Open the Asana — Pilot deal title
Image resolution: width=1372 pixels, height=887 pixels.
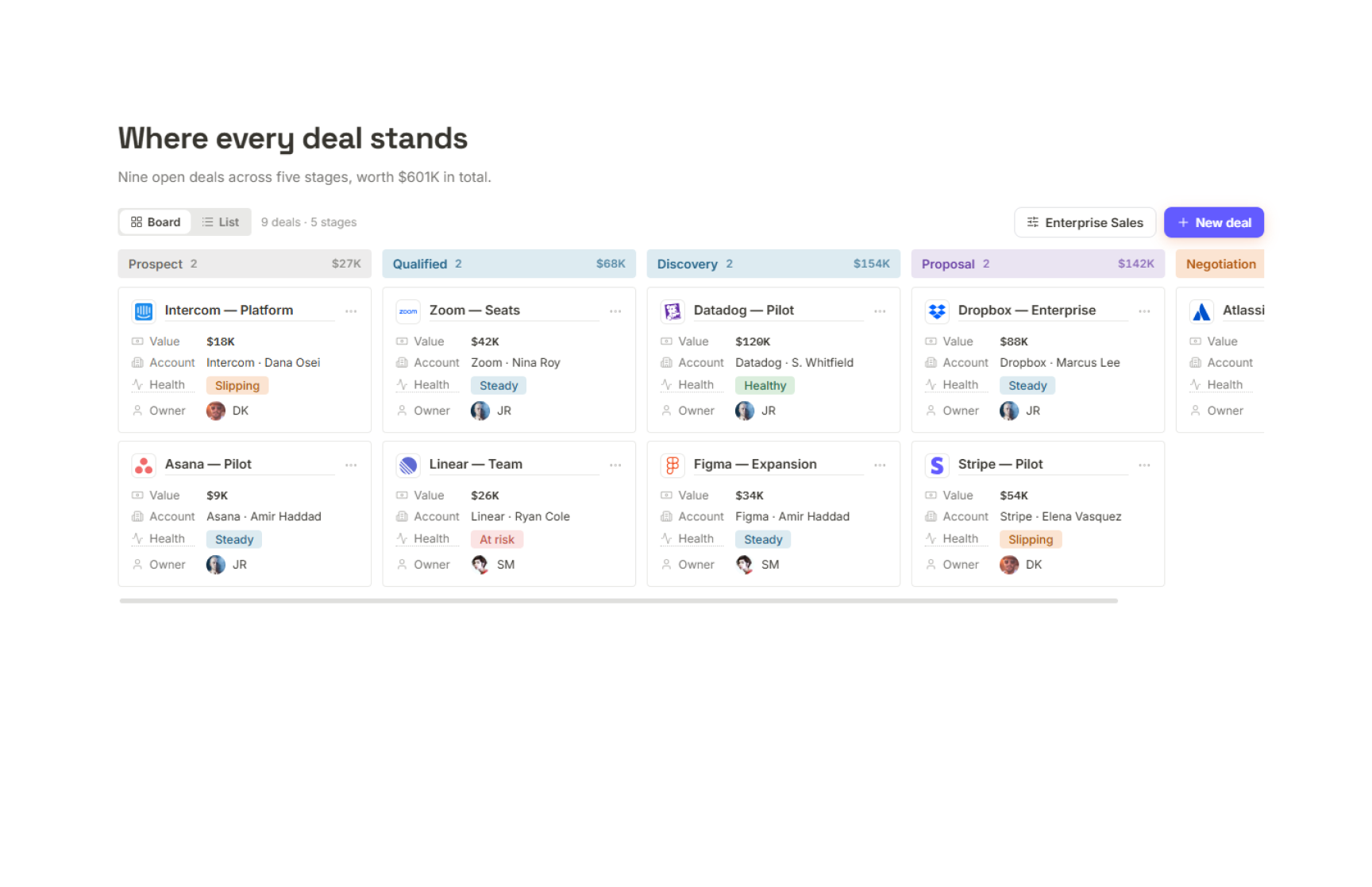pyautogui.click(x=208, y=465)
